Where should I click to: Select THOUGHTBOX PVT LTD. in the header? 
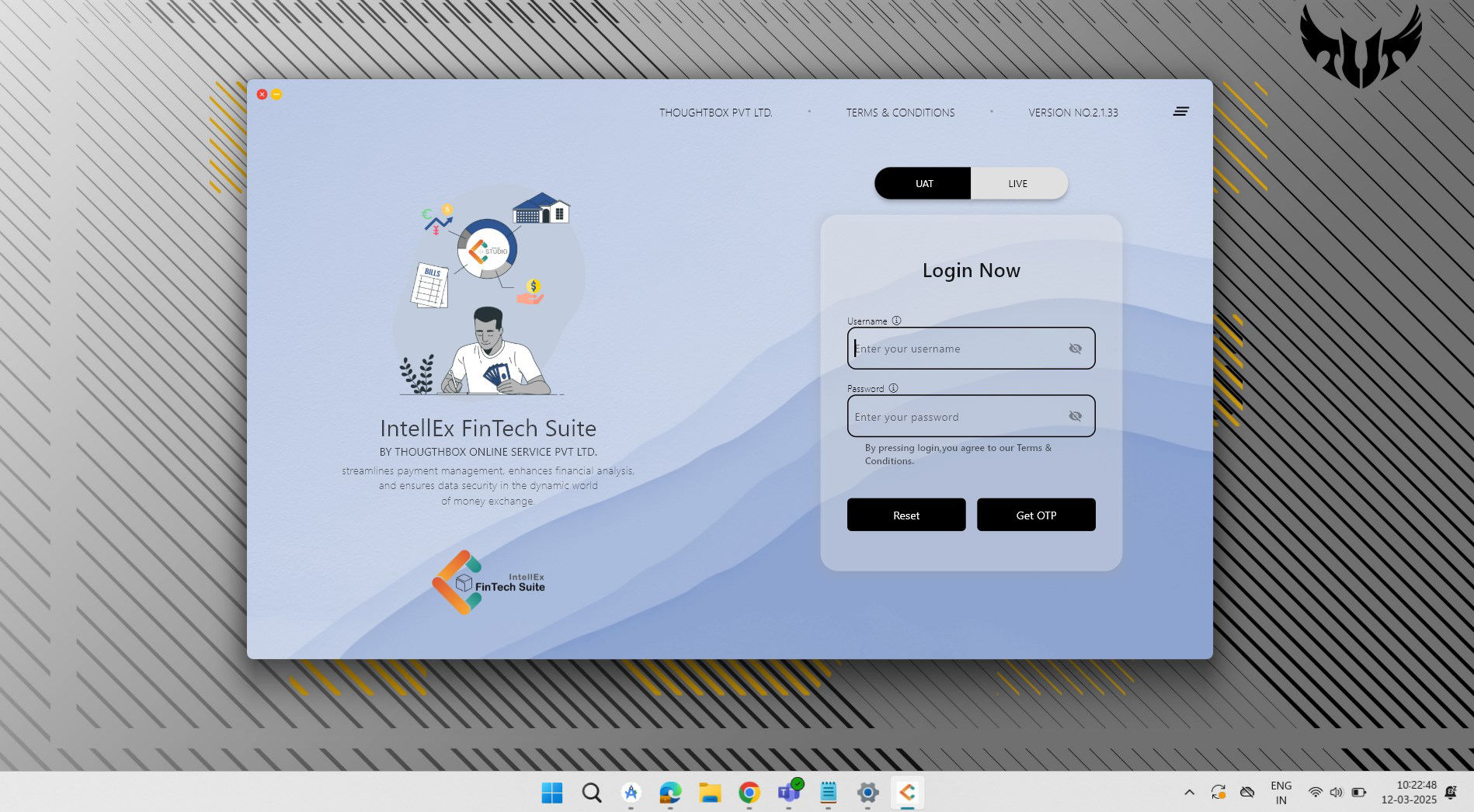click(x=714, y=112)
